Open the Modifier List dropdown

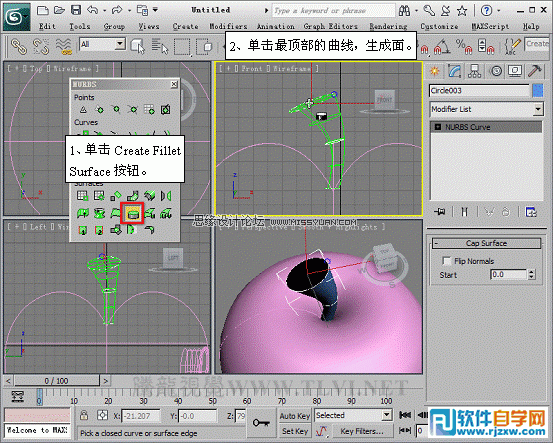click(486, 109)
